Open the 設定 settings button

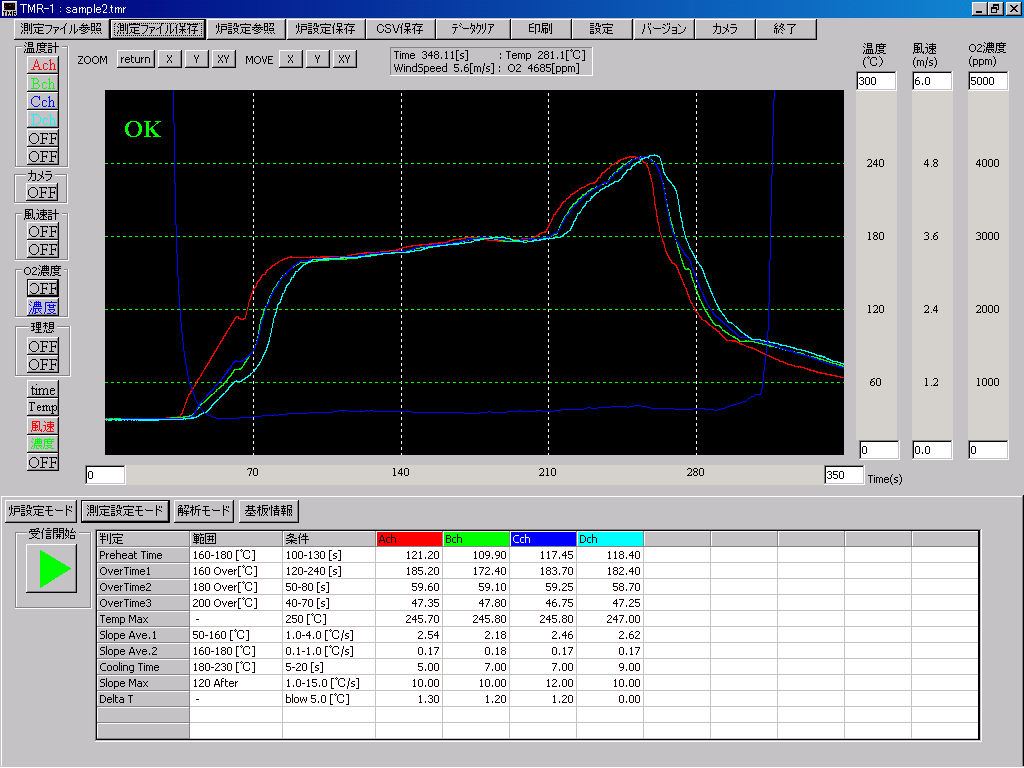[x=602, y=29]
